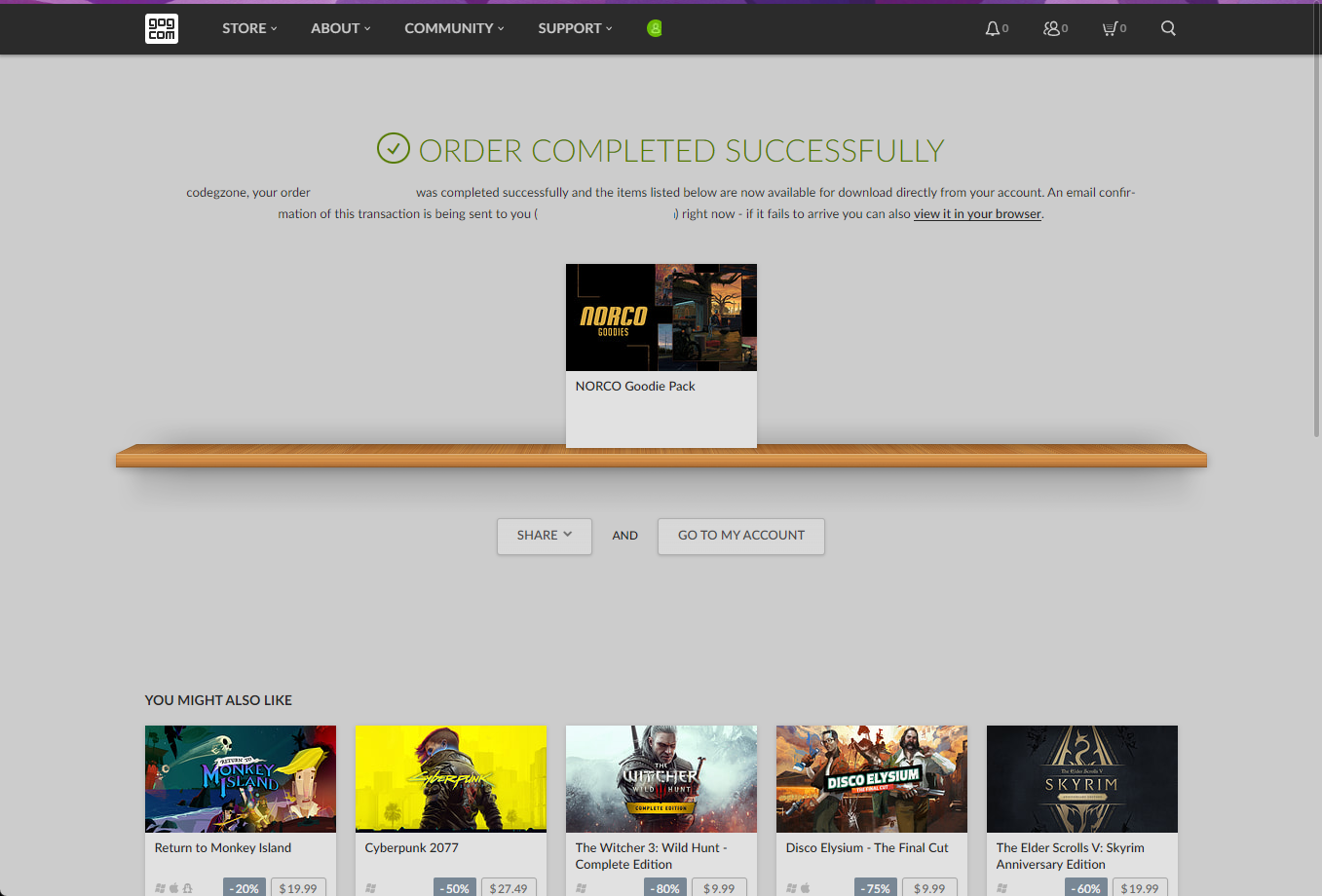Screen dimensions: 1322x896
Task: Click GO TO MY ACCOUNT button
Action: [x=741, y=536]
